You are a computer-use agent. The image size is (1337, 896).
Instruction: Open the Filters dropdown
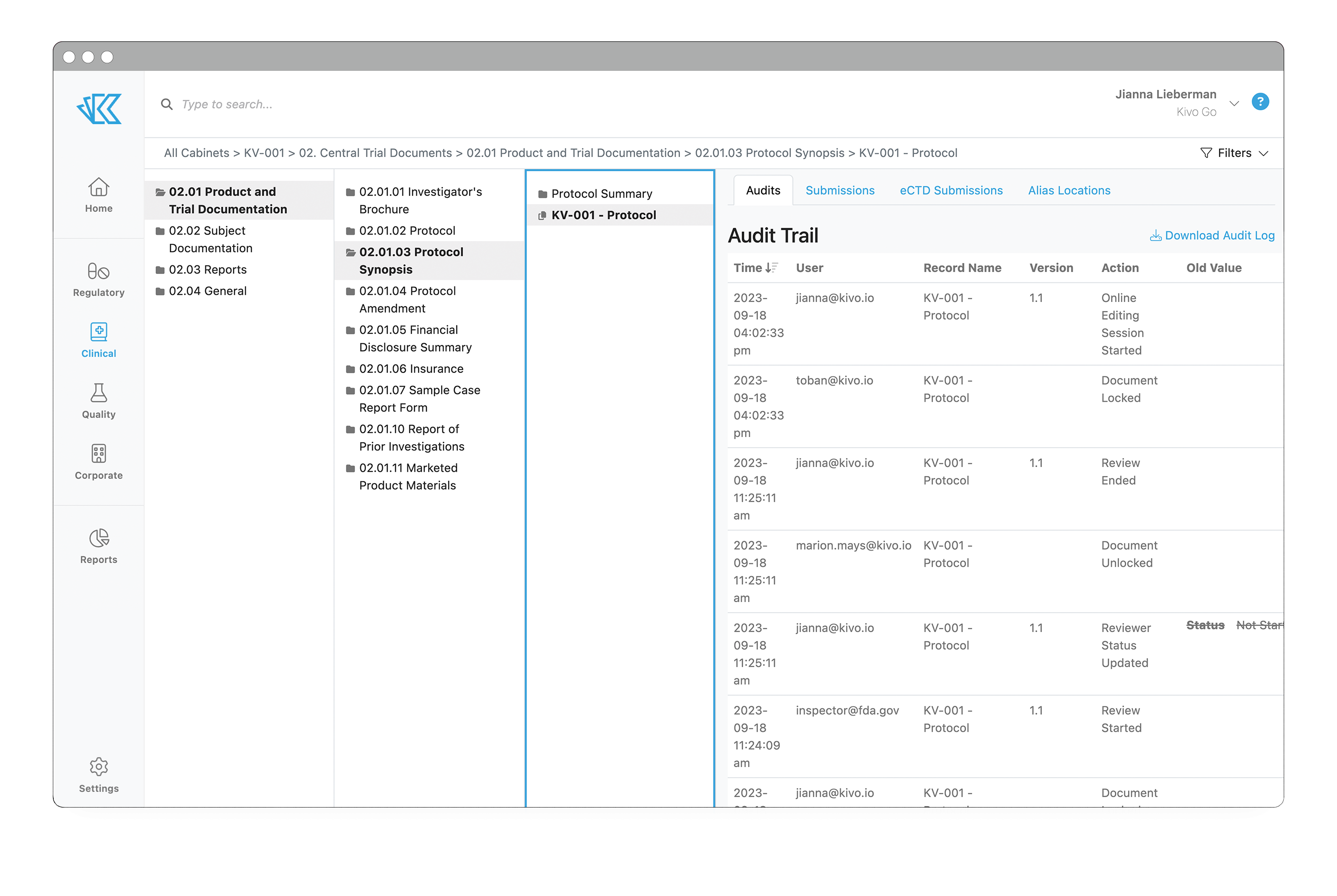pos(1234,153)
